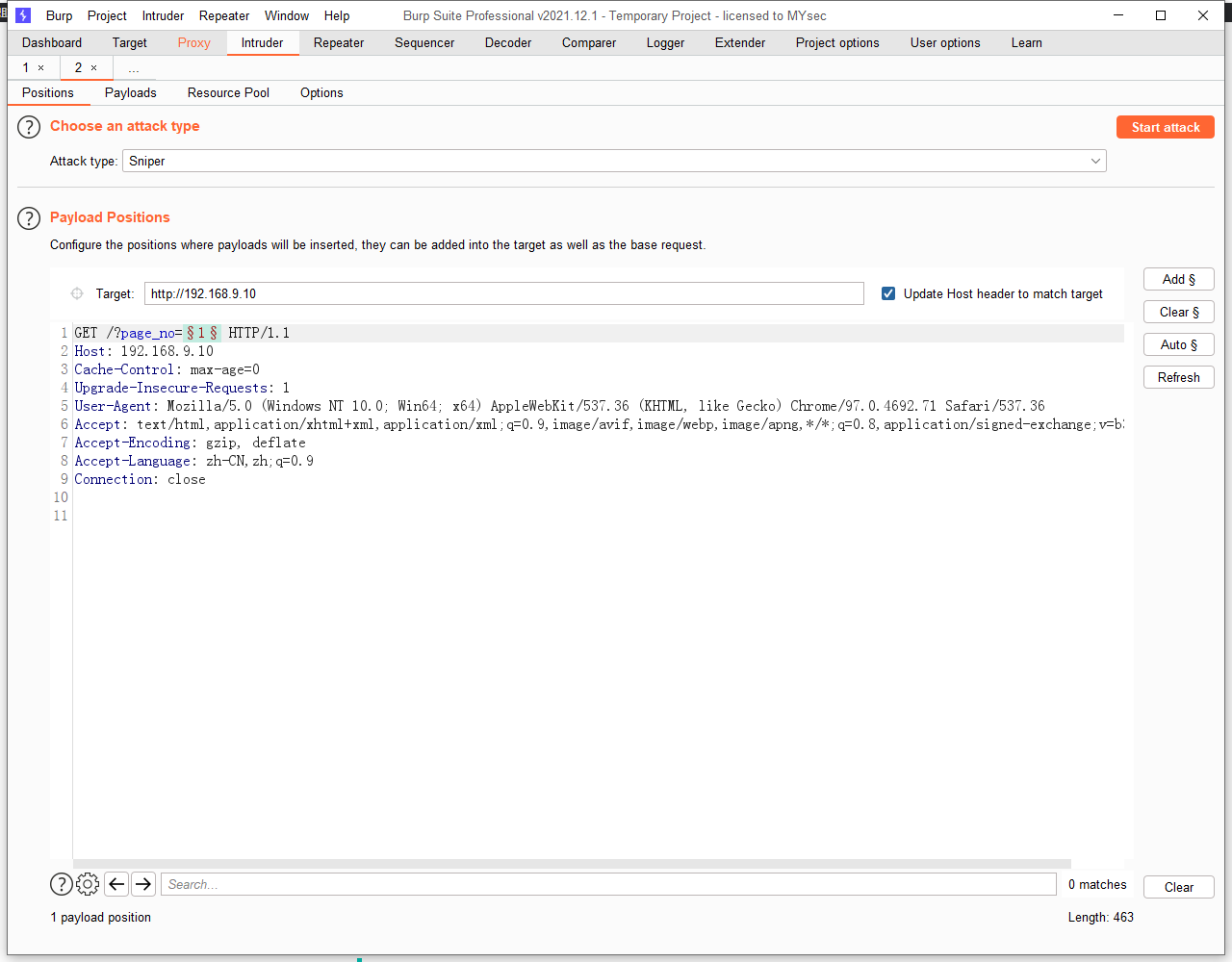Switch to the Logger tab
Screen dimensions: 1232x962
[665, 42]
